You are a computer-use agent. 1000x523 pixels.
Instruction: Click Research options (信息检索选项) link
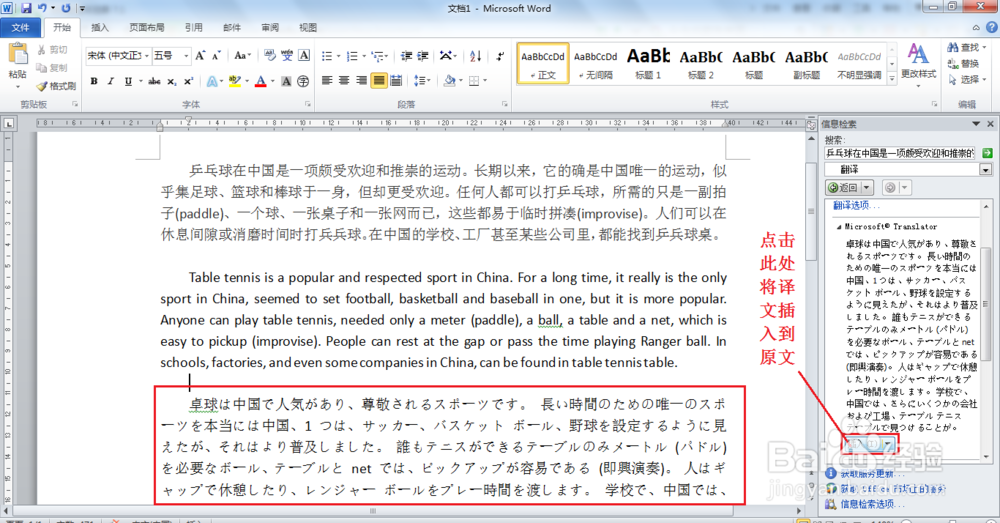pos(872,504)
